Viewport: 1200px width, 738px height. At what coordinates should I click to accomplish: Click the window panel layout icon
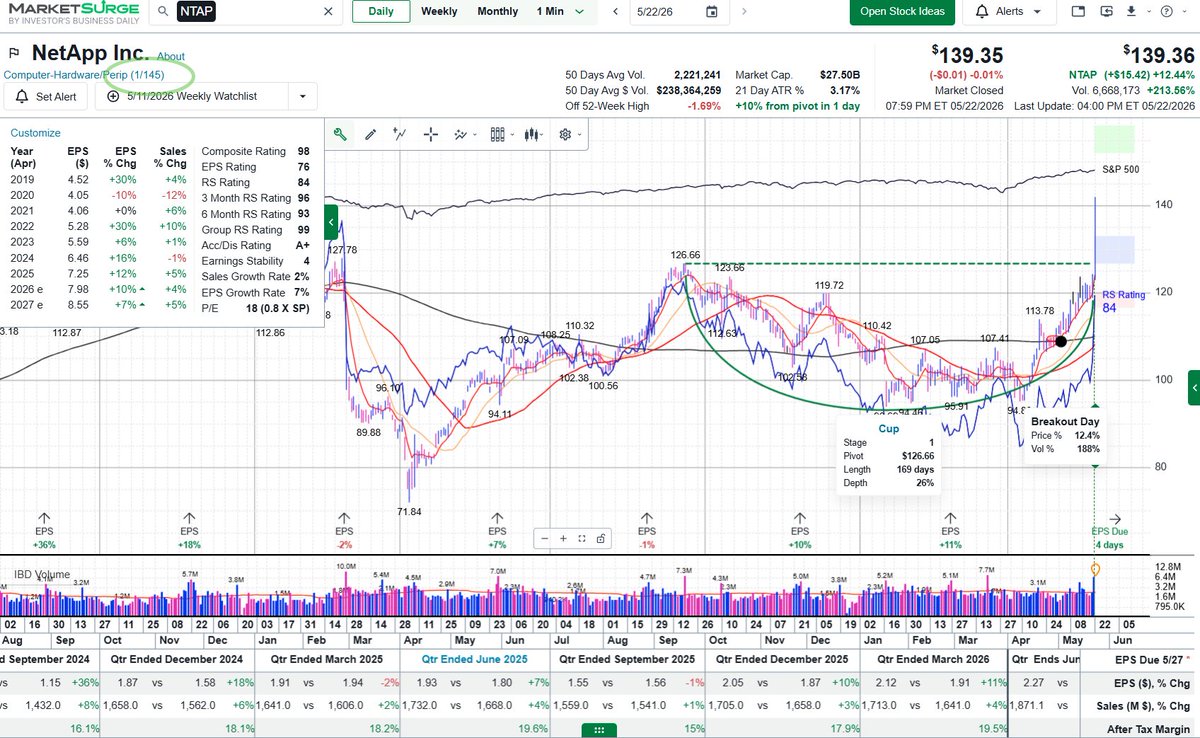click(1078, 11)
